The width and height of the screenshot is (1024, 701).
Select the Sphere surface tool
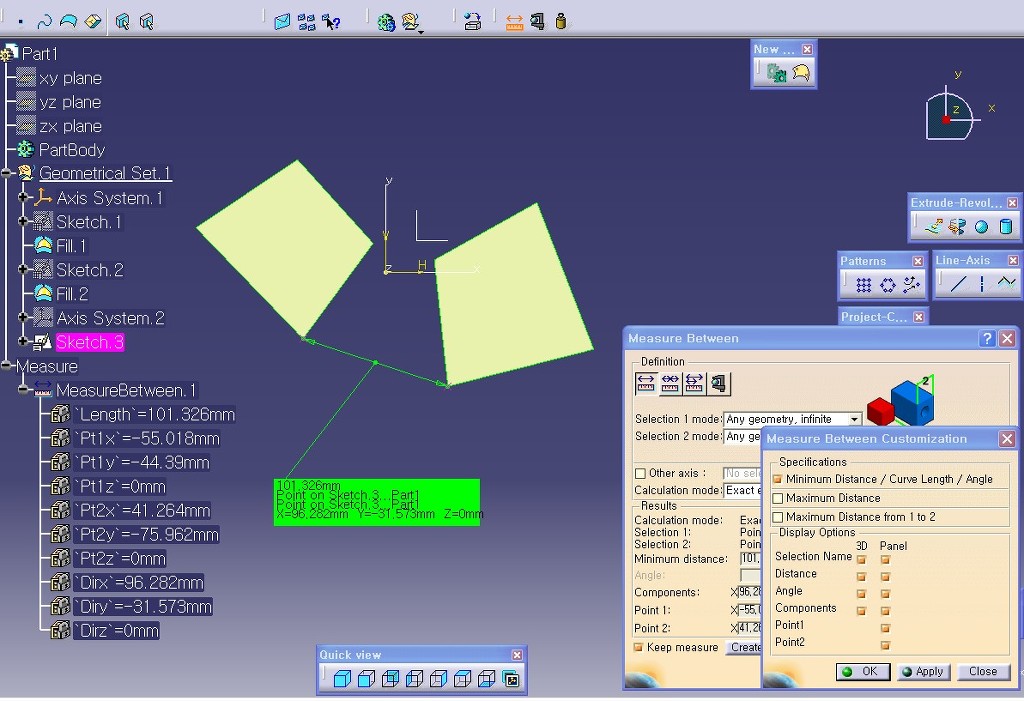coord(981,227)
